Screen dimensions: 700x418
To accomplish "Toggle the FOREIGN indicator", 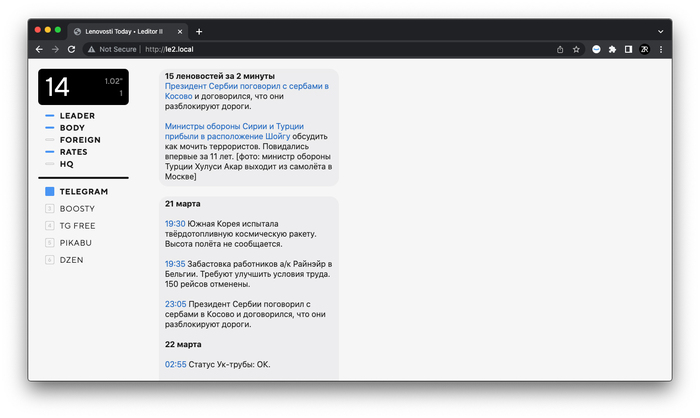I will (x=79, y=140).
